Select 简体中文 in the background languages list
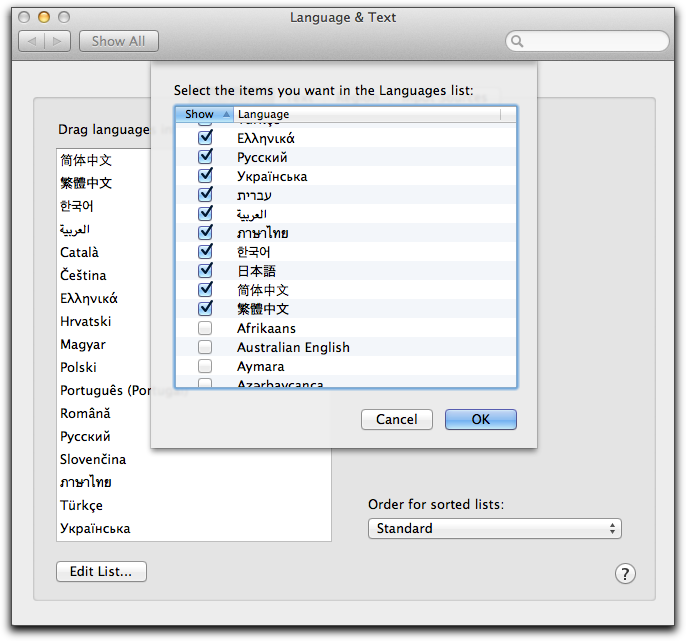The width and height of the screenshot is (686, 641). point(86,160)
